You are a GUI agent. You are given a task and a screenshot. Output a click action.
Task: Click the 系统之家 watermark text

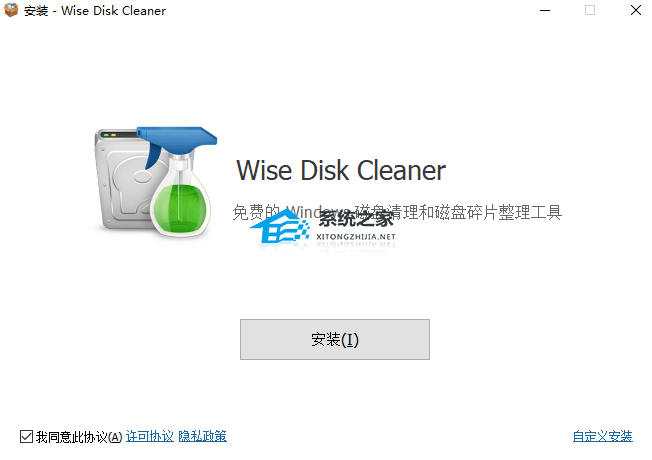tap(356, 219)
